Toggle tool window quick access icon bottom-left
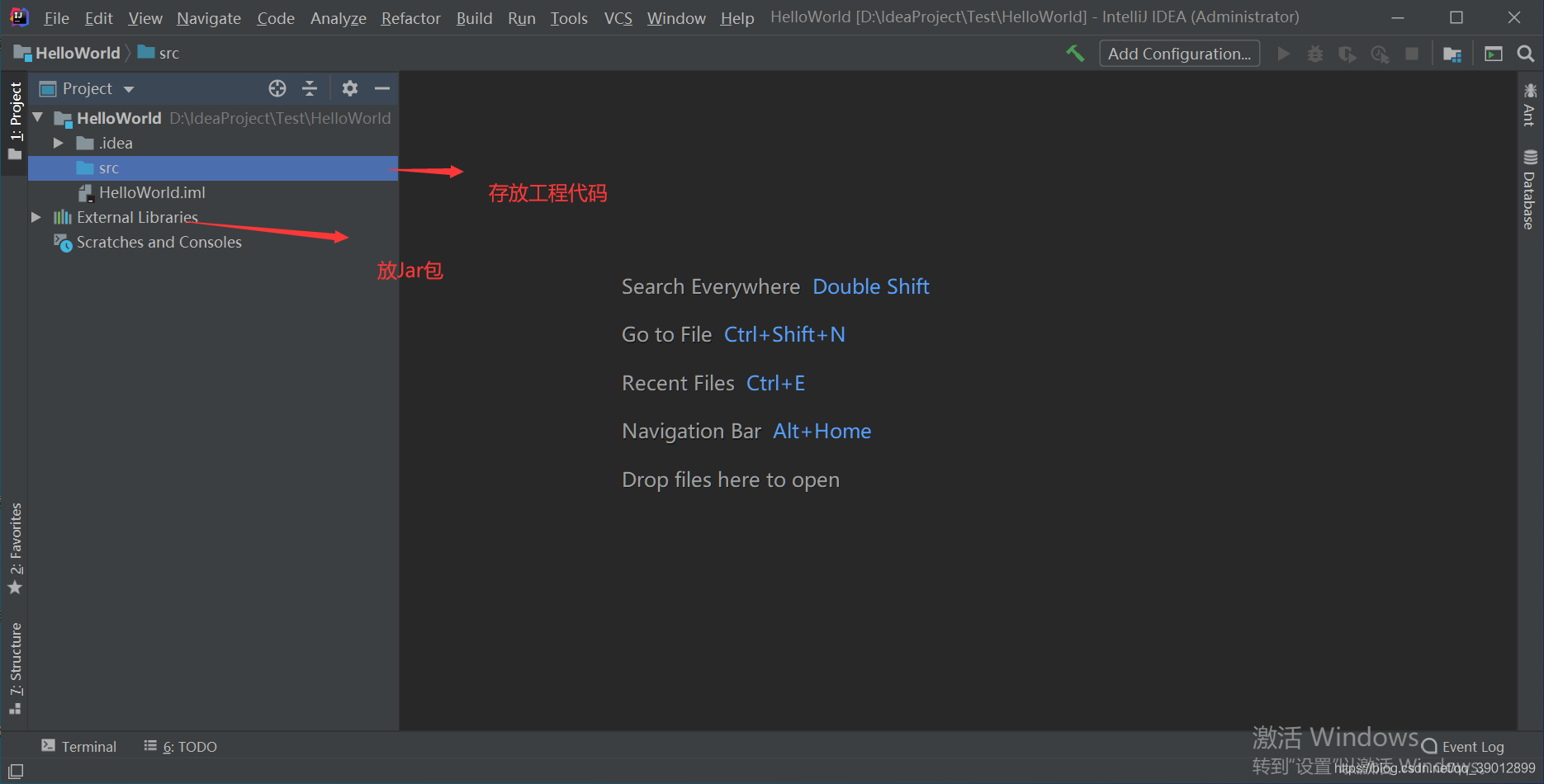This screenshot has height=784, width=1544. (x=16, y=771)
